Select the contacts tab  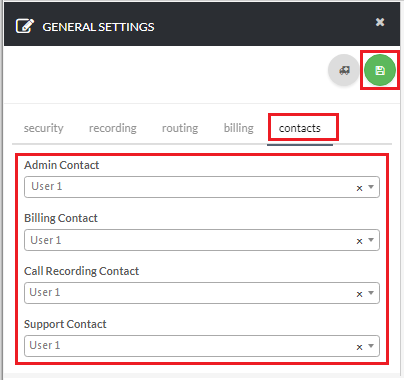click(300, 128)
